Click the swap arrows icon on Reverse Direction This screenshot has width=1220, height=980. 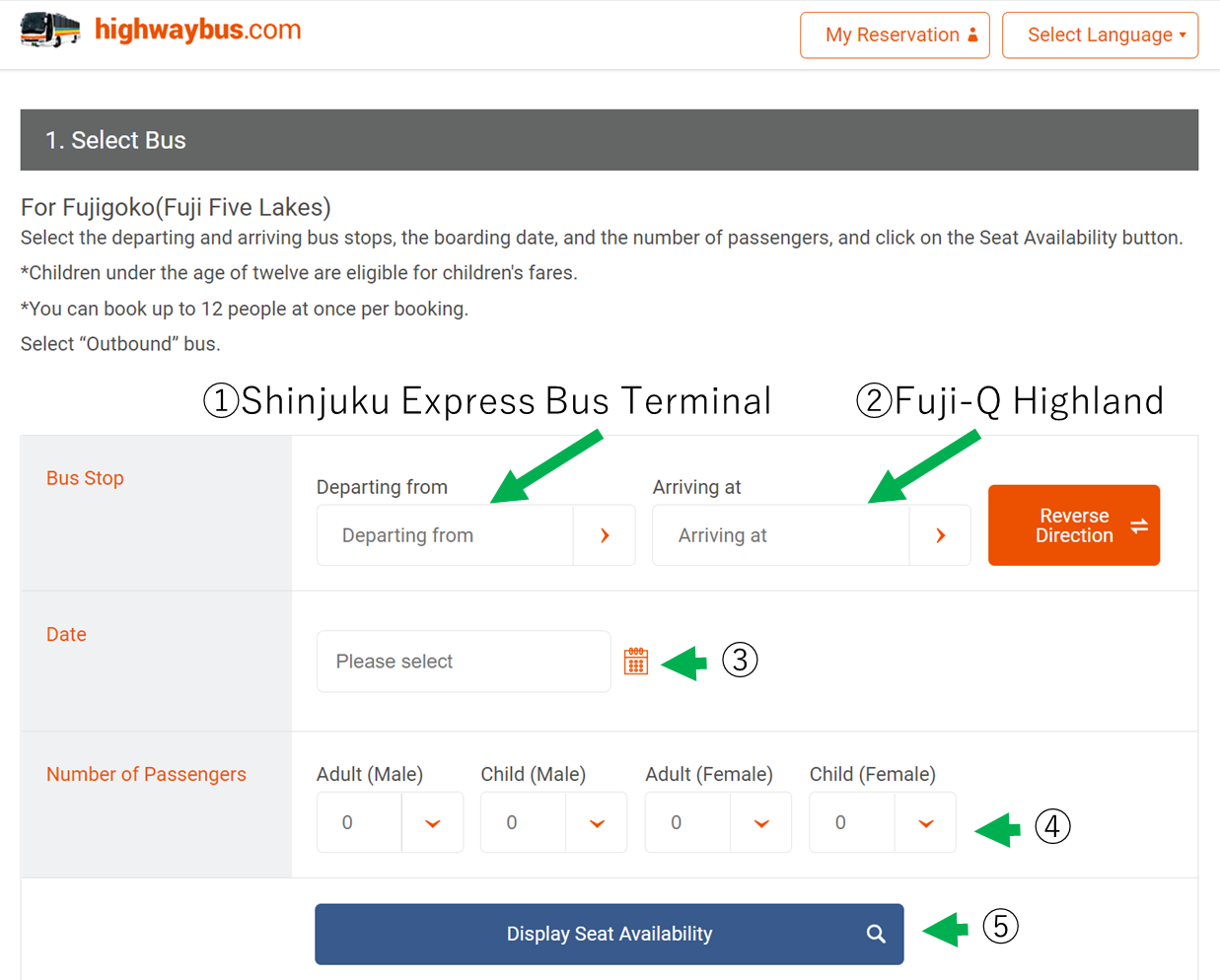(x=1139, y=525)
